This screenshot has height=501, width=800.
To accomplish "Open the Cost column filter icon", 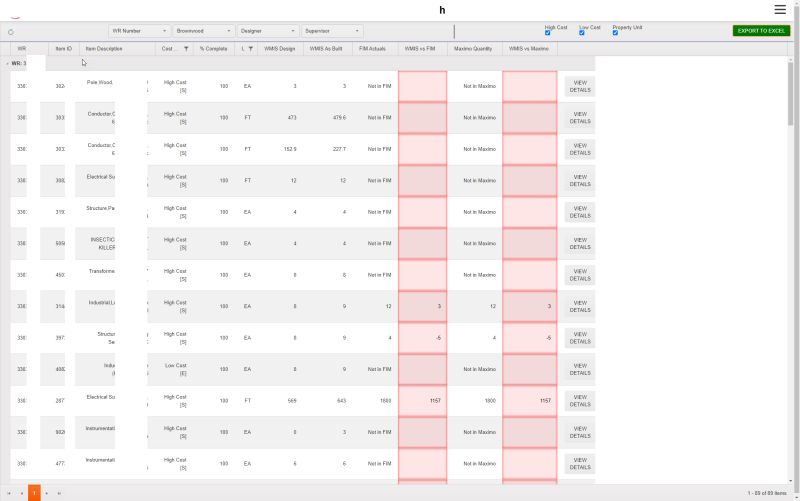I will [186, 49].
